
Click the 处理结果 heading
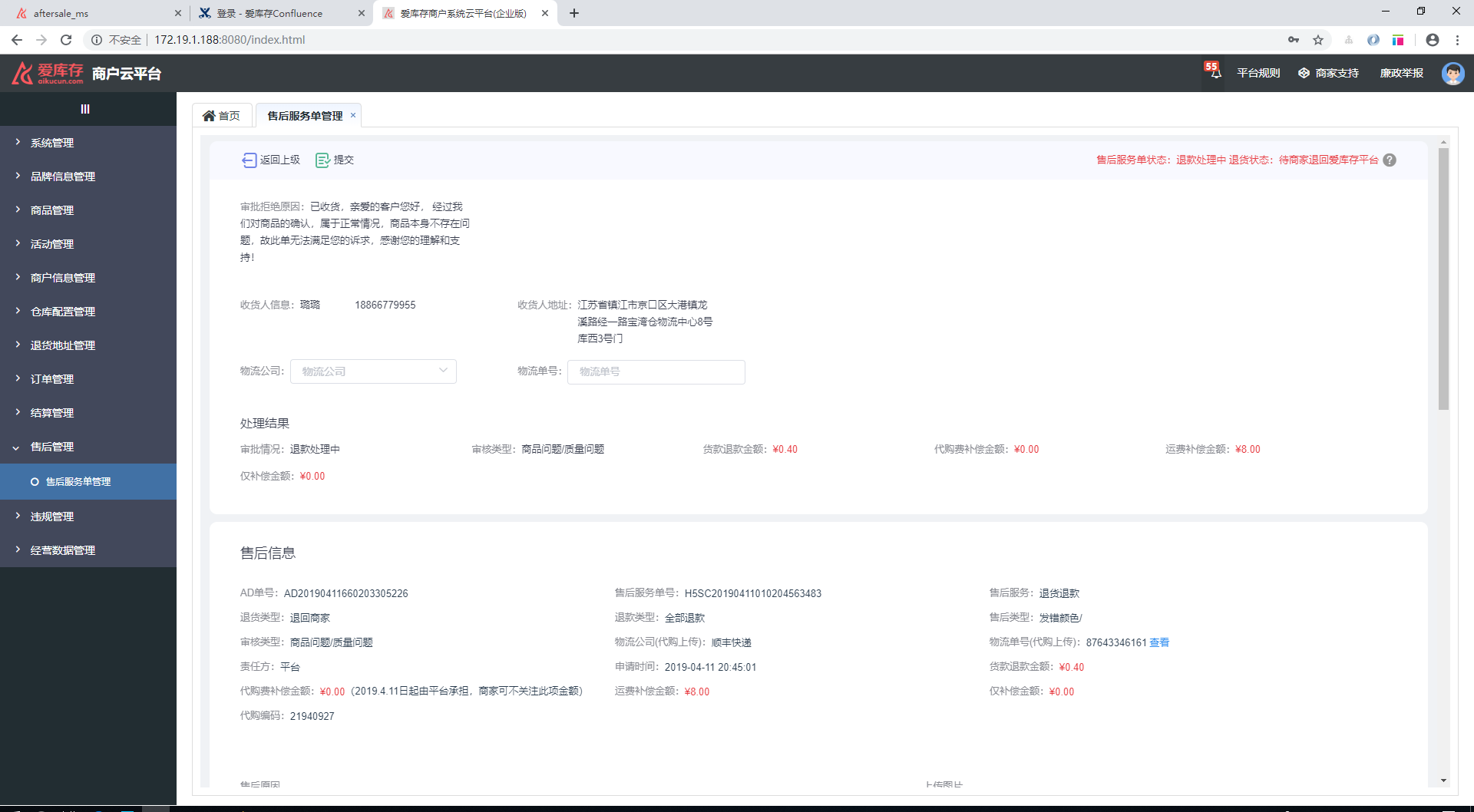pos(265,423)
